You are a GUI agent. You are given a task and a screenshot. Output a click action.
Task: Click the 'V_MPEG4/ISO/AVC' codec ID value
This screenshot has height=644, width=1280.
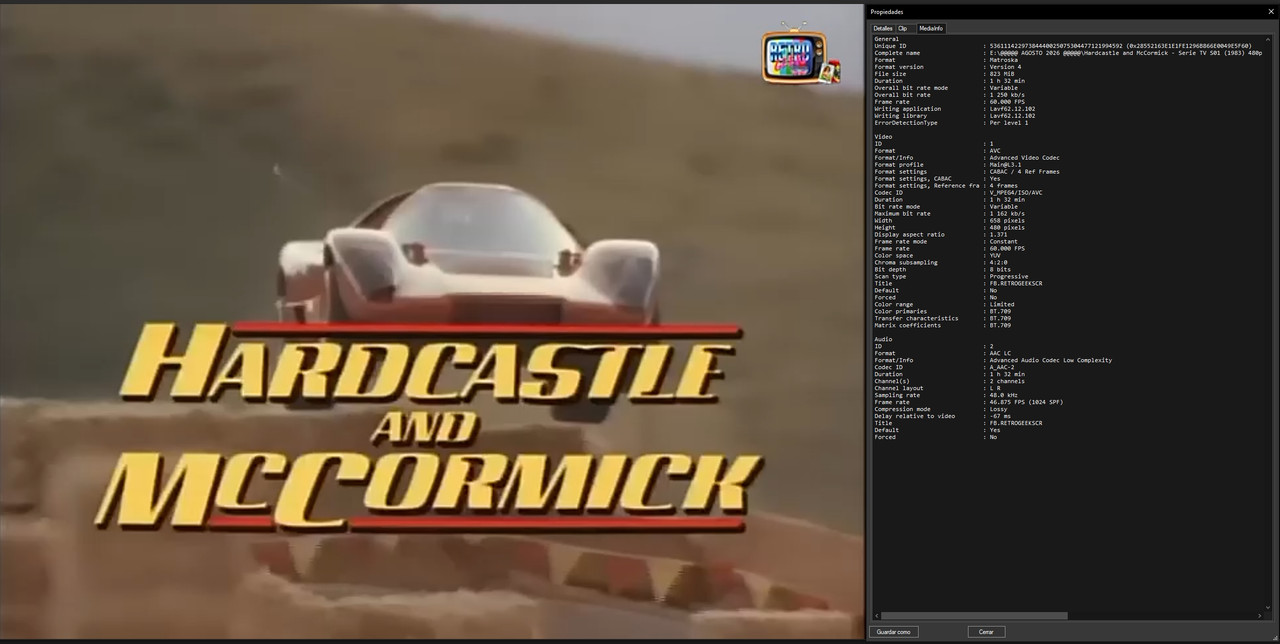tap(1016, 193)
